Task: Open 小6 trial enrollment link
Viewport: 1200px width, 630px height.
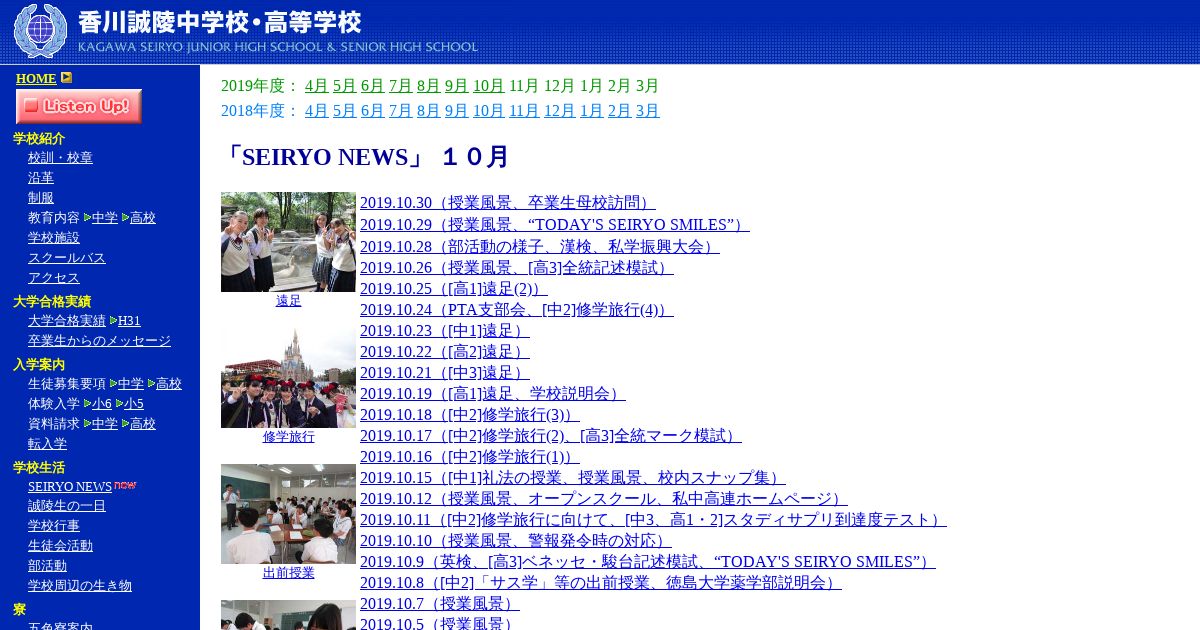Action: coord(102,404)
